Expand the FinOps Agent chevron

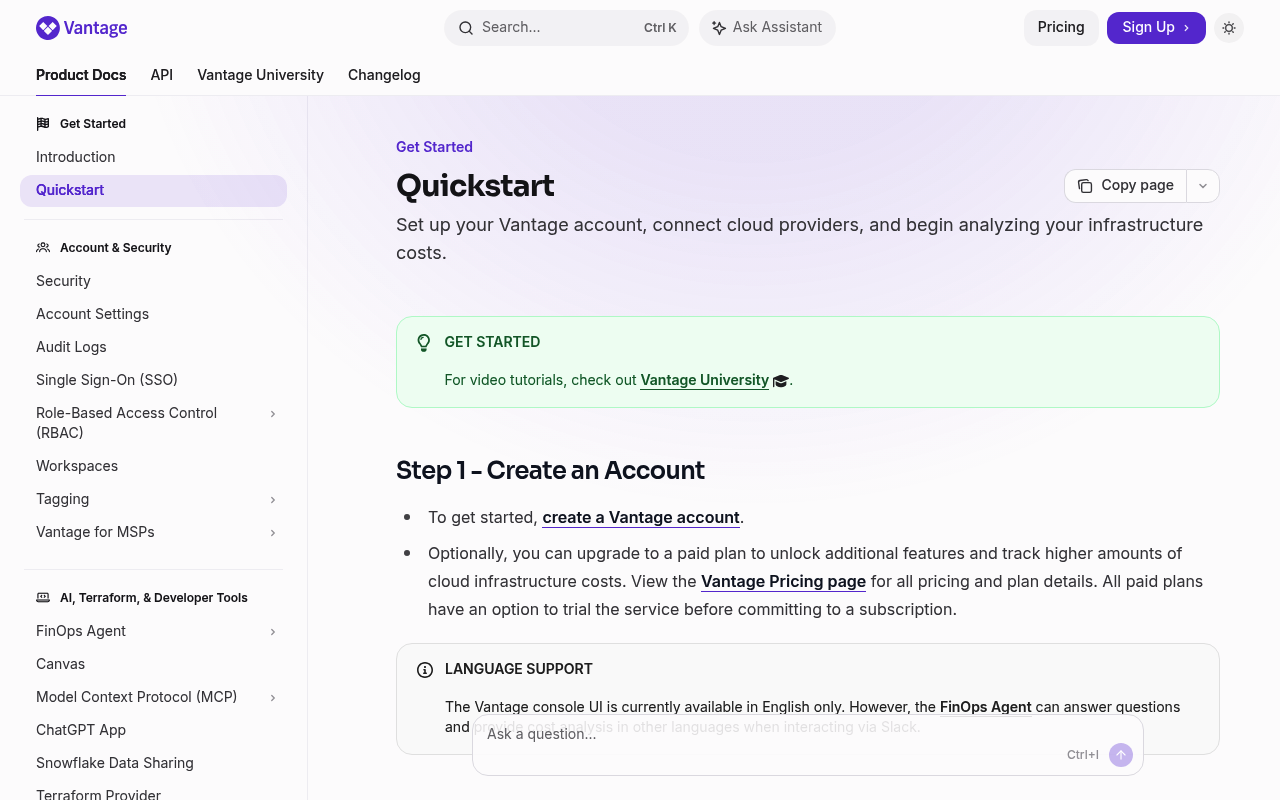(273, 632)
